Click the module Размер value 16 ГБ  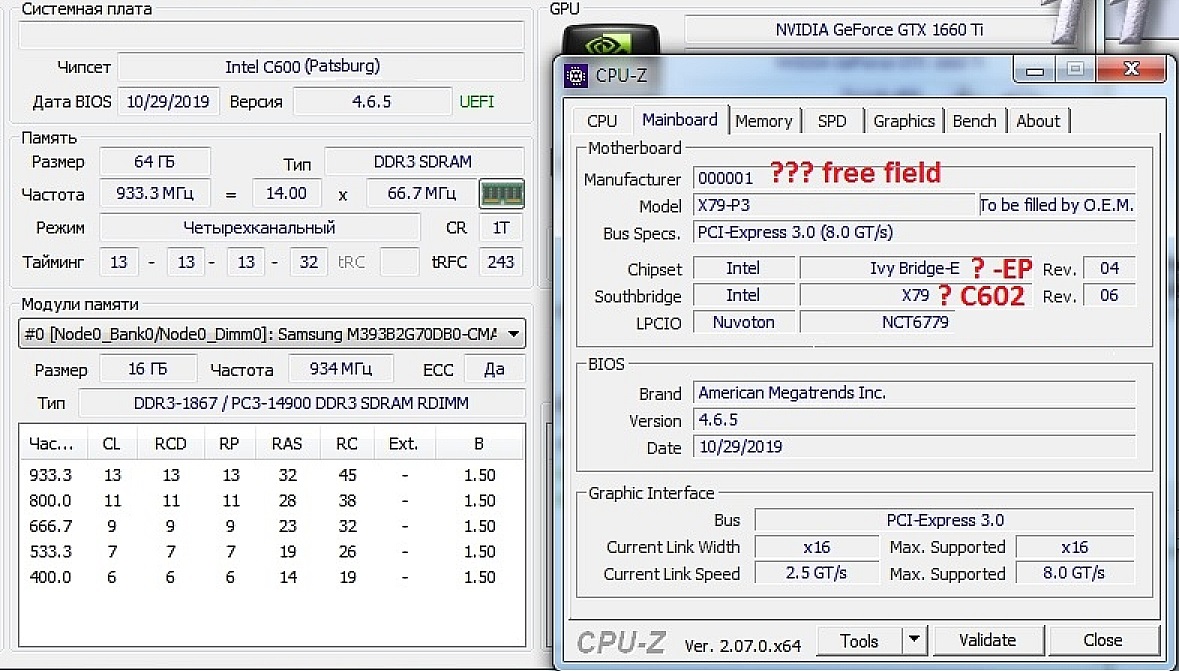tap(147, 369)
